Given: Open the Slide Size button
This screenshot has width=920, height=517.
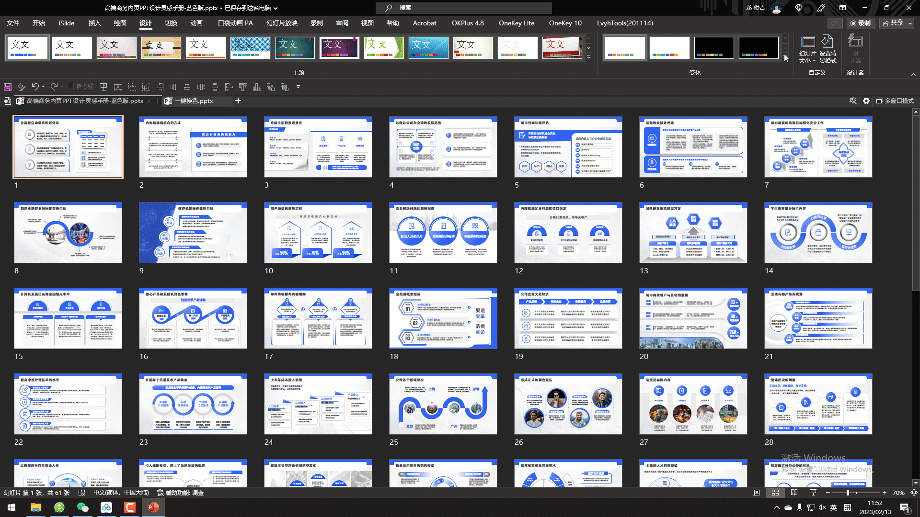Looking at the screenshot, I should pyautogui.click(x=807, y=49).
